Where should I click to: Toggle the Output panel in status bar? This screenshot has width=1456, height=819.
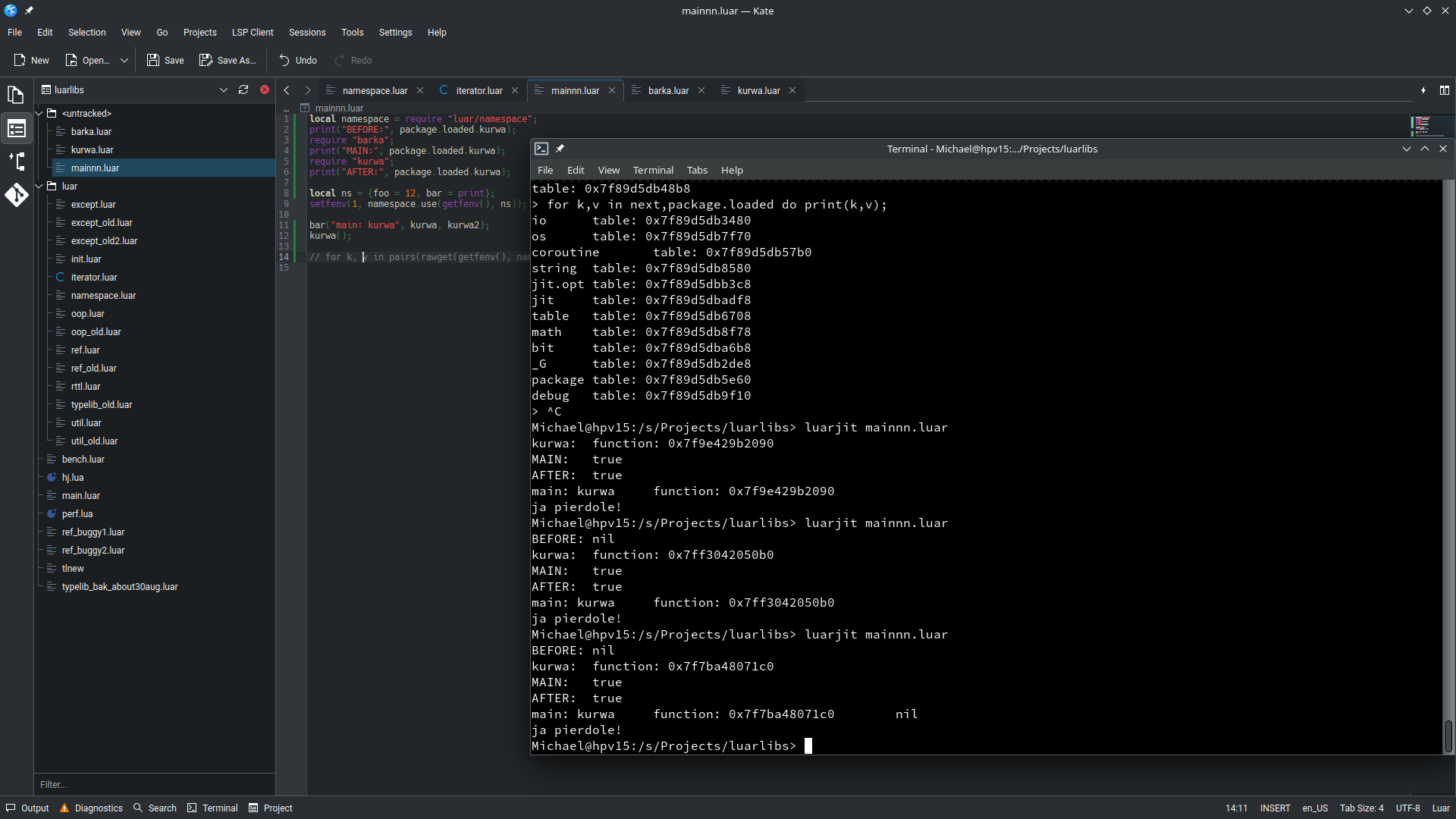pos(27,808)
